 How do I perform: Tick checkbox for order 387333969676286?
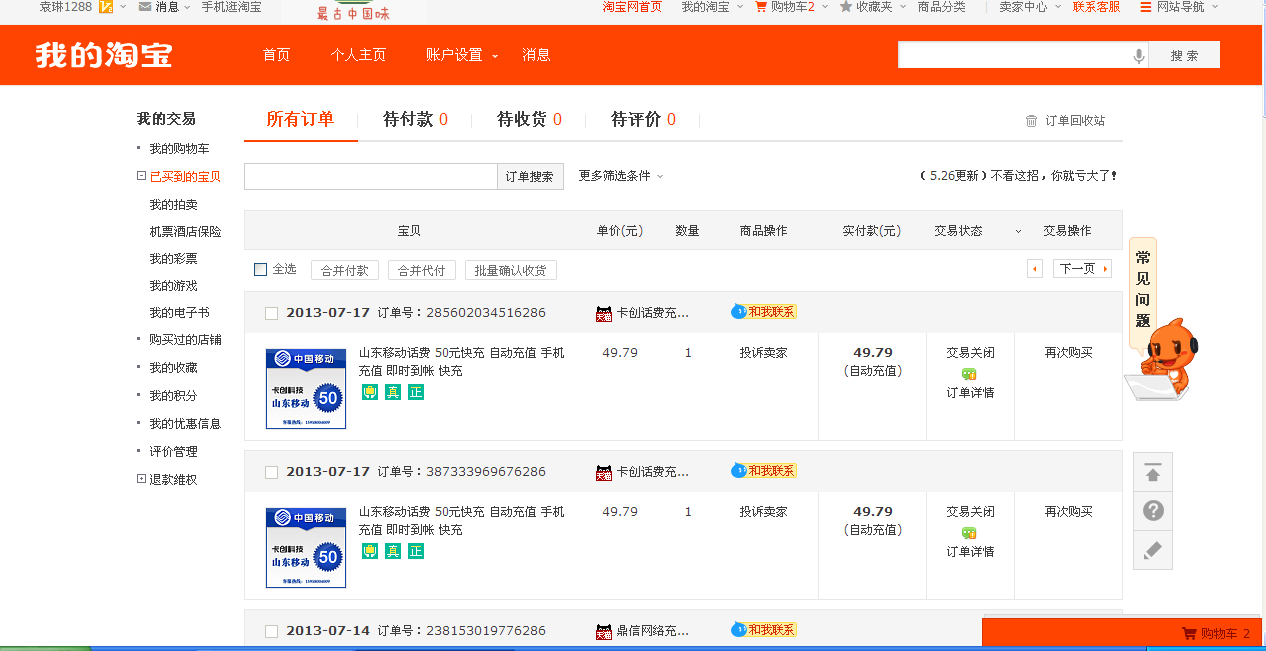[x=271, y=472]
